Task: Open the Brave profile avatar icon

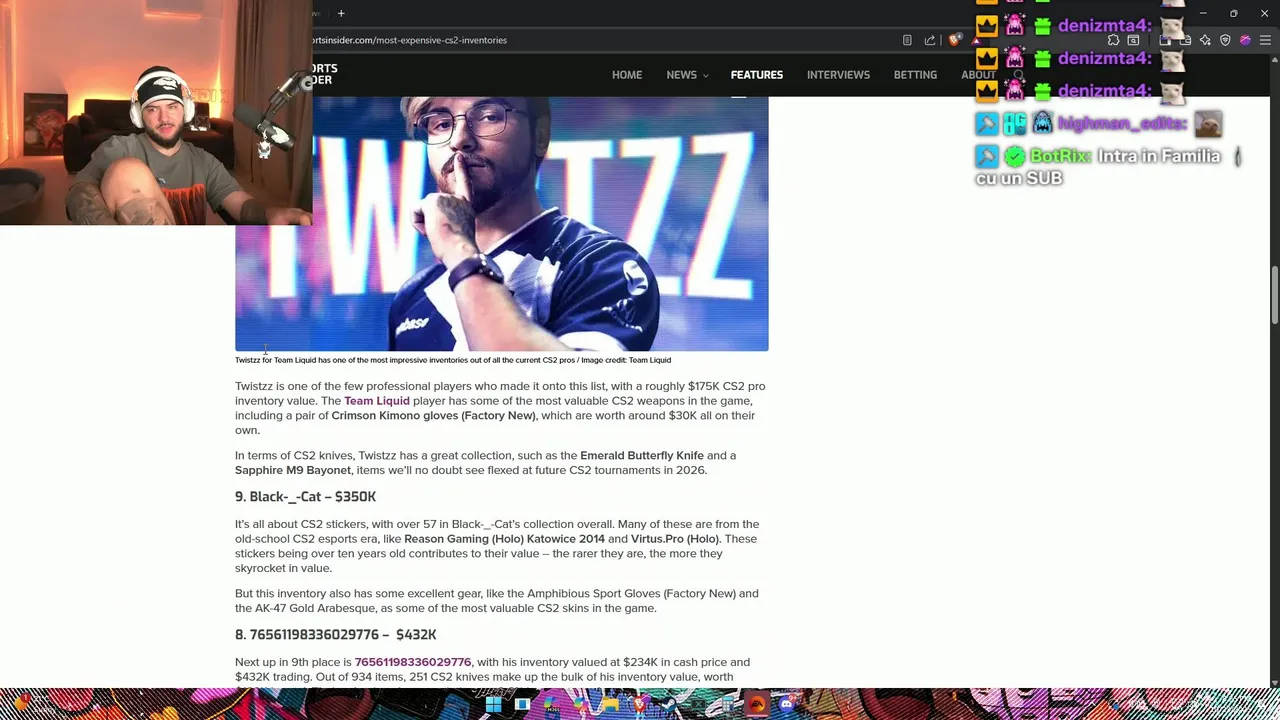Action: (1245, 40)
